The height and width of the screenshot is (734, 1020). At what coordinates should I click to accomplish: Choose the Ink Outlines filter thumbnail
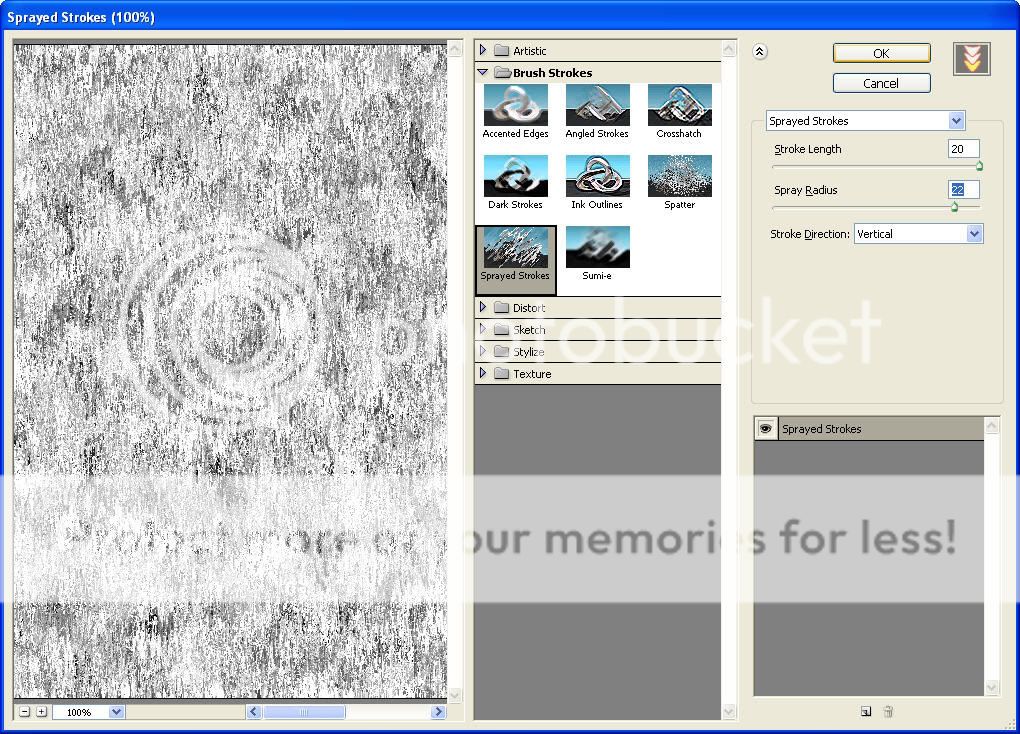point(597,176)
